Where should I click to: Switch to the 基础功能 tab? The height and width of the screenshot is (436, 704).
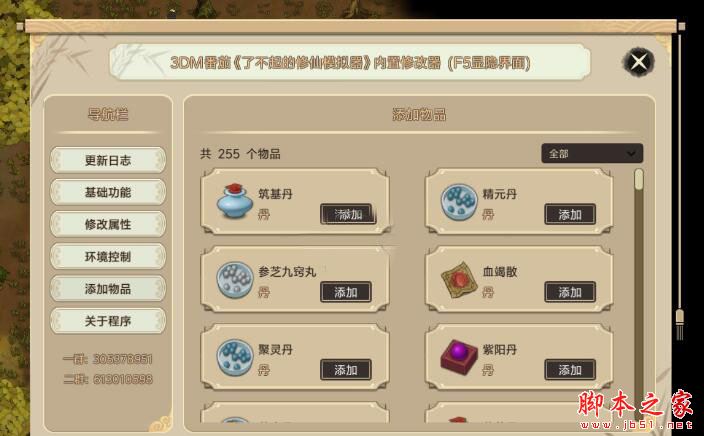pos(108,192)
